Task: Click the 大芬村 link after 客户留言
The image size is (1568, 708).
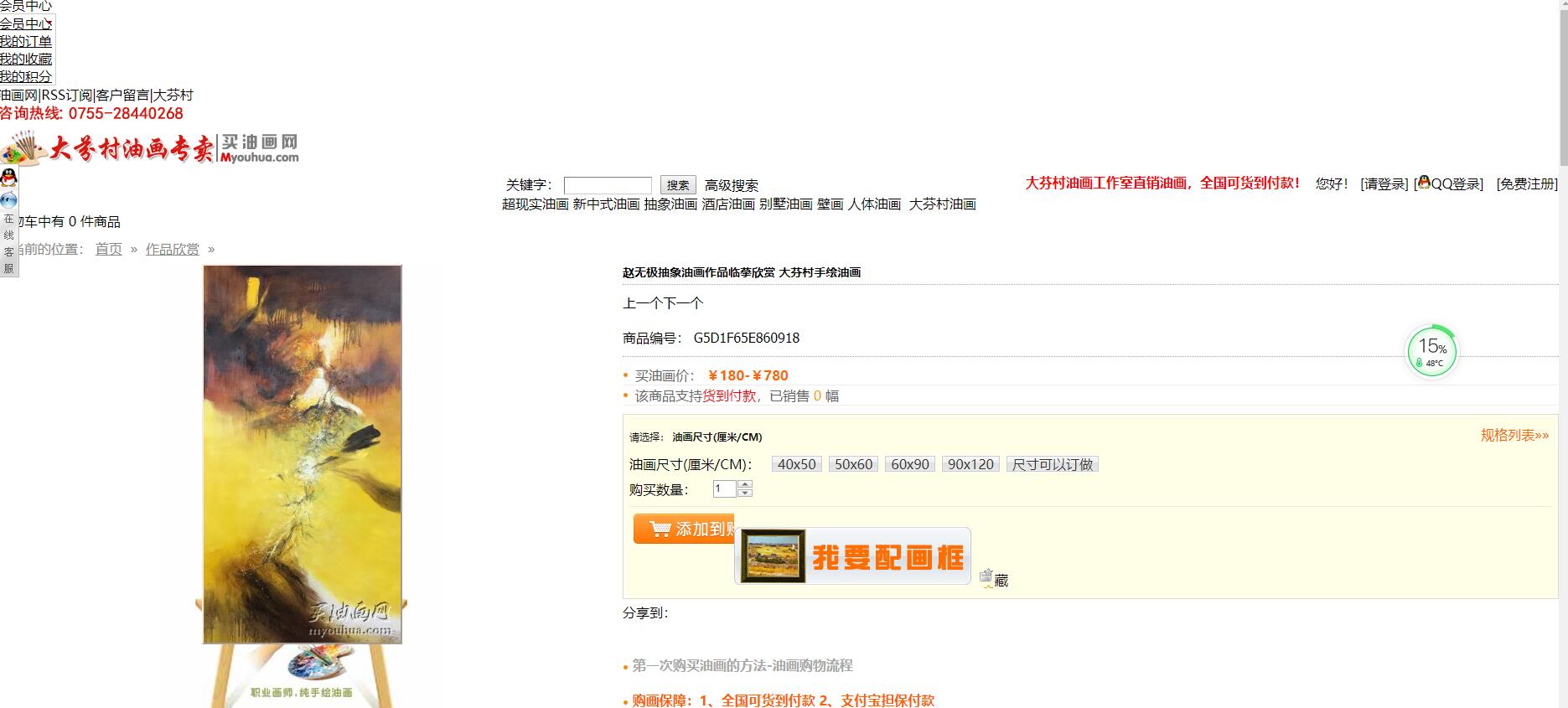Action: pos(173,95)
